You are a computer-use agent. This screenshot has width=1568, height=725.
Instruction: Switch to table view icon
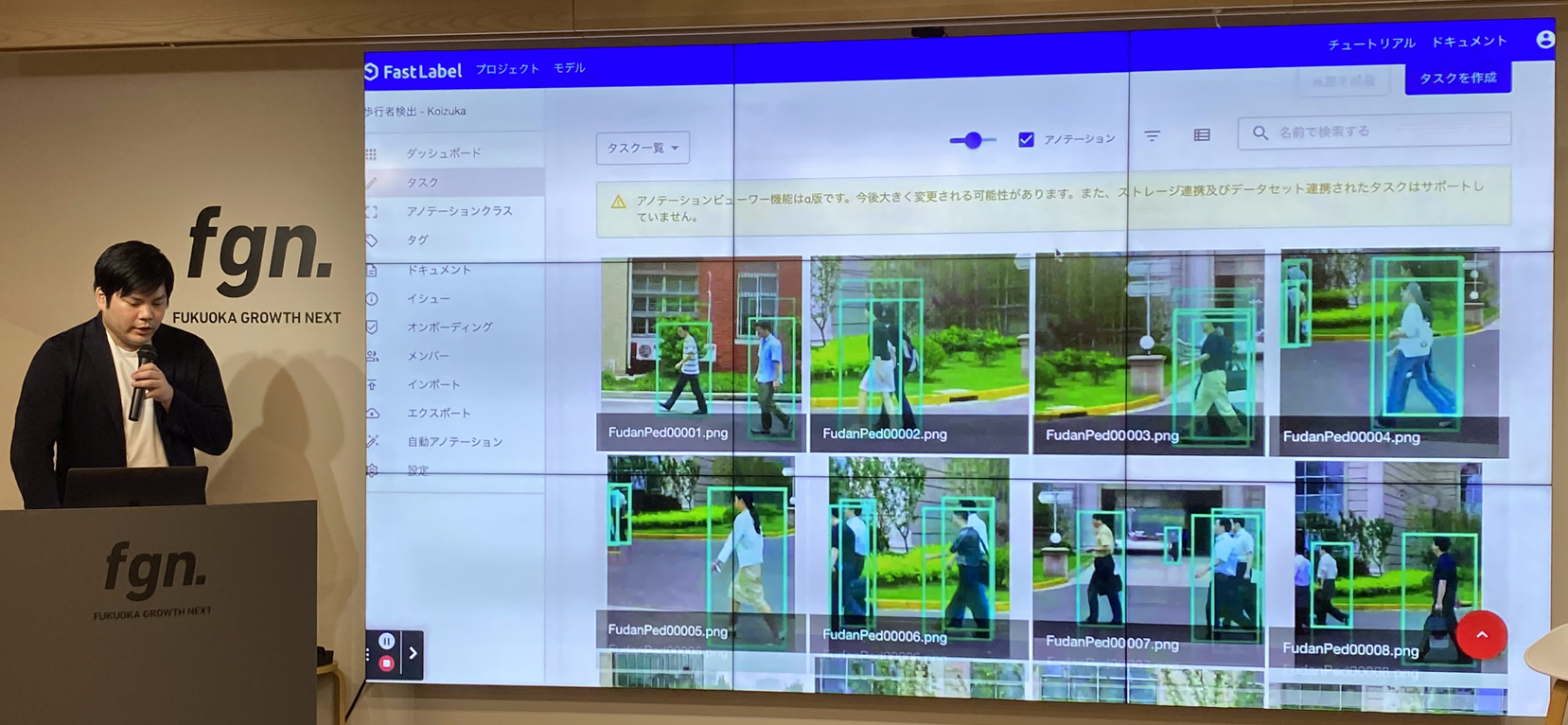[x=1202, y=135]
